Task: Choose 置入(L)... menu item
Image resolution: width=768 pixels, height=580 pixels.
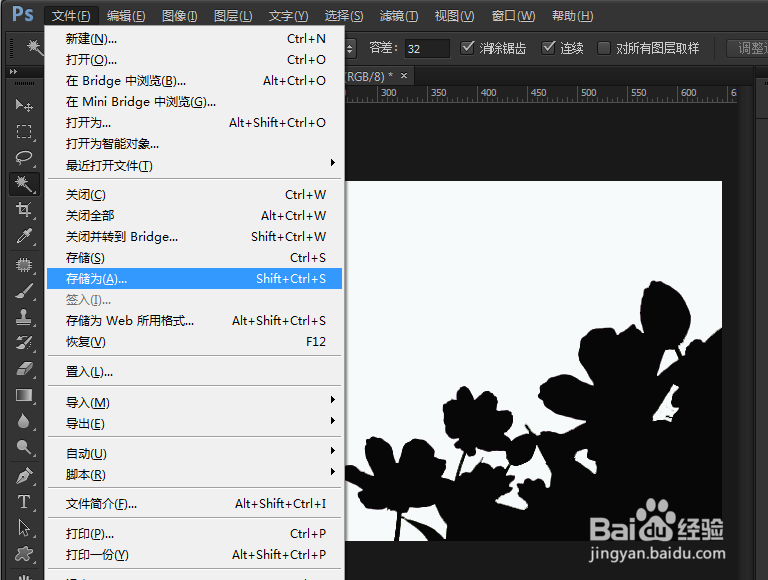Action: pos(194,372)
